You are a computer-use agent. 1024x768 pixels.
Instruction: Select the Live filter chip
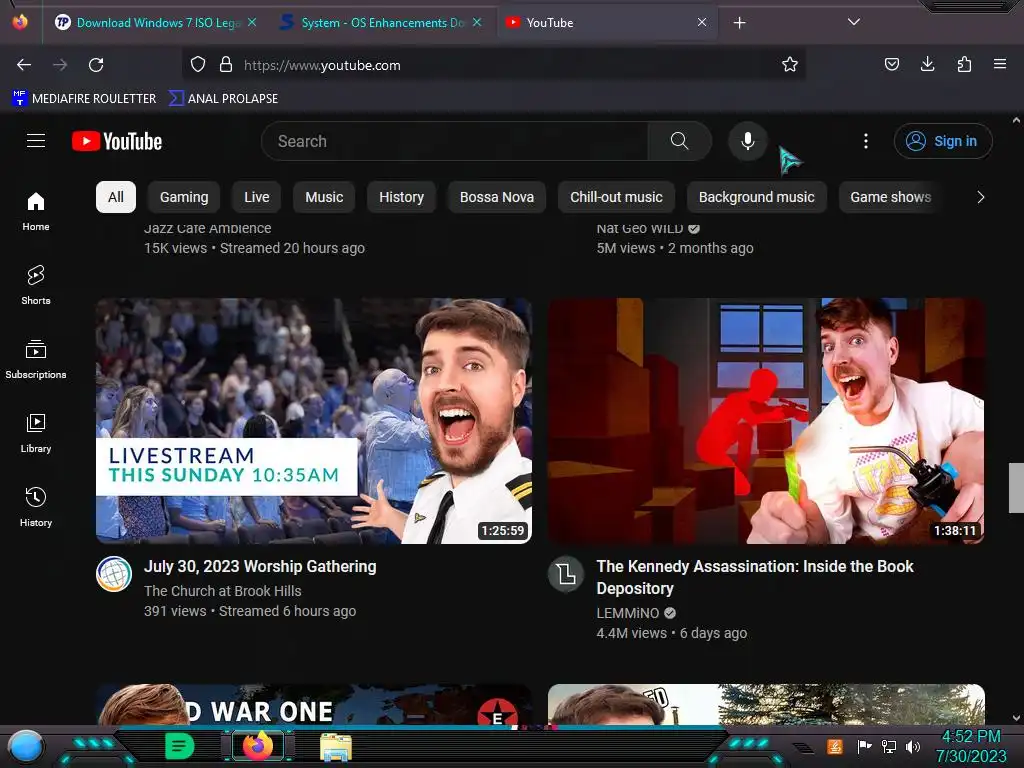pos(257,197)
